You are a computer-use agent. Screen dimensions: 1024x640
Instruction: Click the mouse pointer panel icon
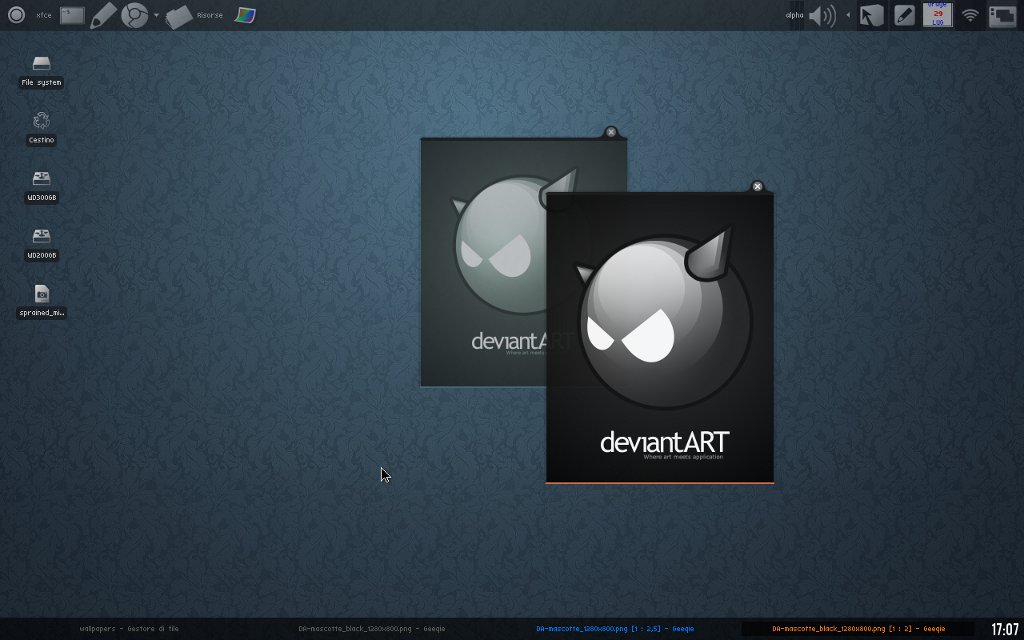pos(871,15)
